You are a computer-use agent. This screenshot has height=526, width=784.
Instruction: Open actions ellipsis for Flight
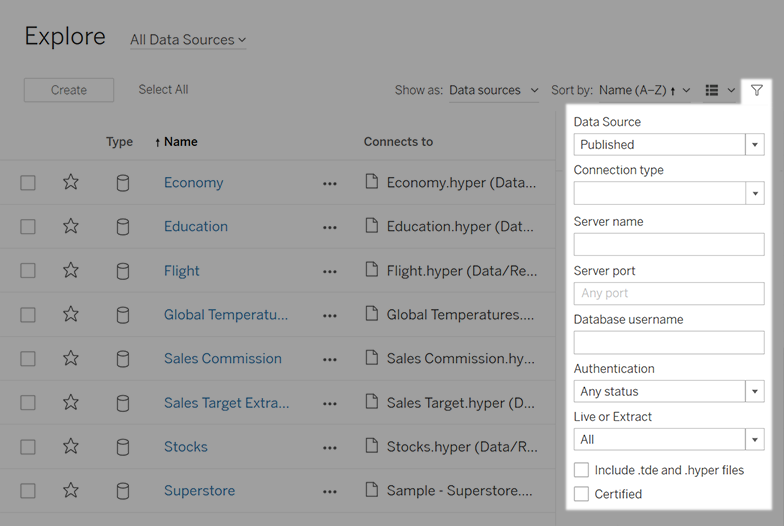pos(330,272)
